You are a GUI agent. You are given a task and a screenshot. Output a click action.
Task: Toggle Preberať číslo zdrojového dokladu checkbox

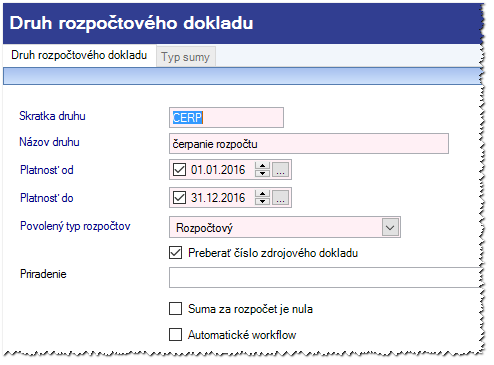[x=176, y=253]
